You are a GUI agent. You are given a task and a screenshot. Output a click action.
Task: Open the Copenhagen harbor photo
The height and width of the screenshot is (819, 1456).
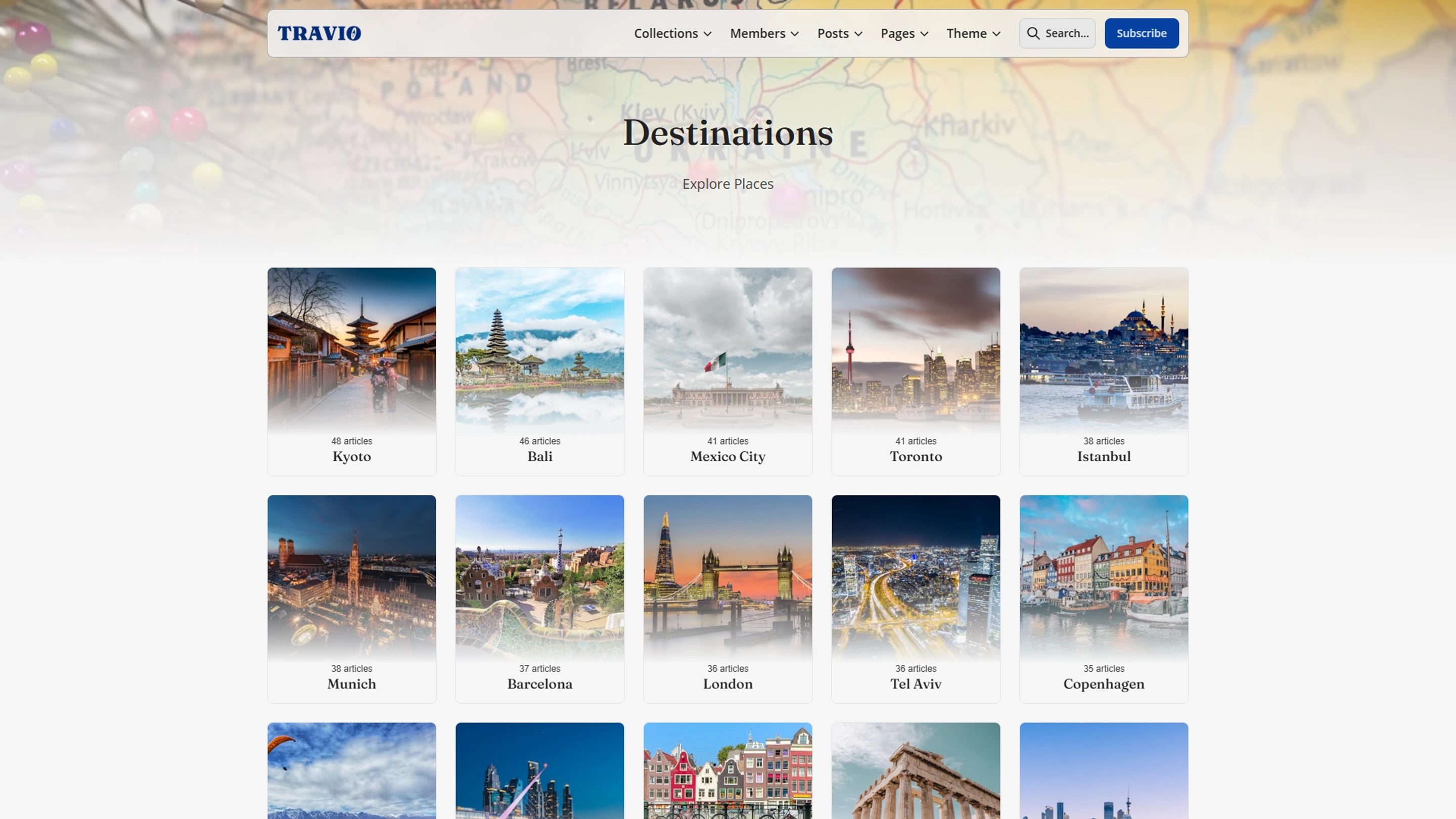pyautogui.click(x=1104, y=578)
